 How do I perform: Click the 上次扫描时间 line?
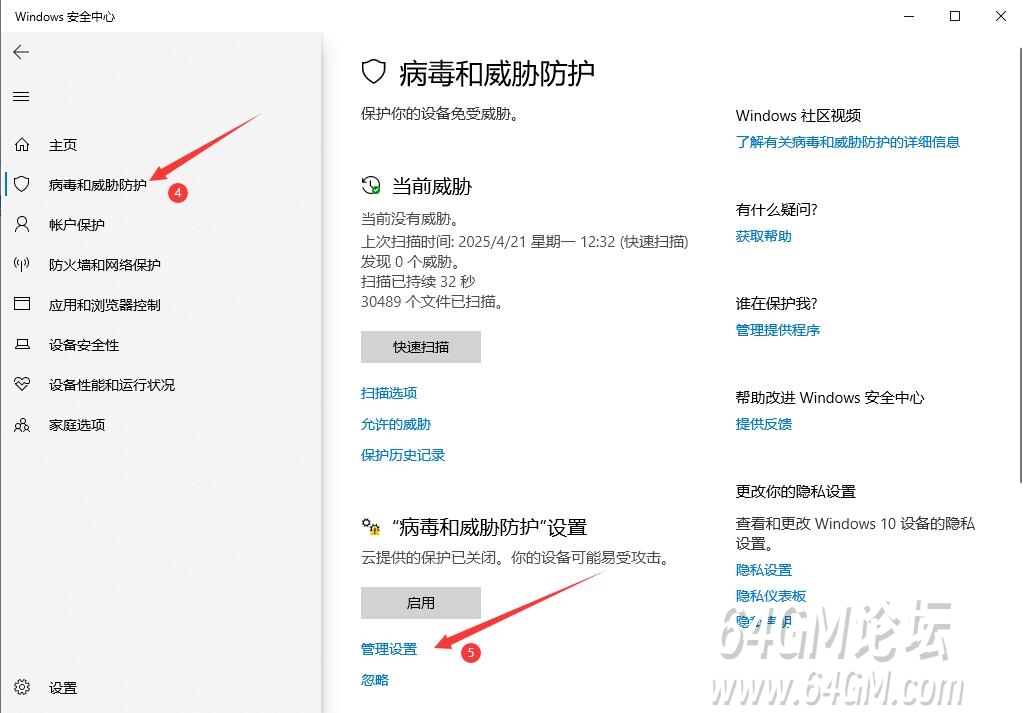click(x=525, y=241)
